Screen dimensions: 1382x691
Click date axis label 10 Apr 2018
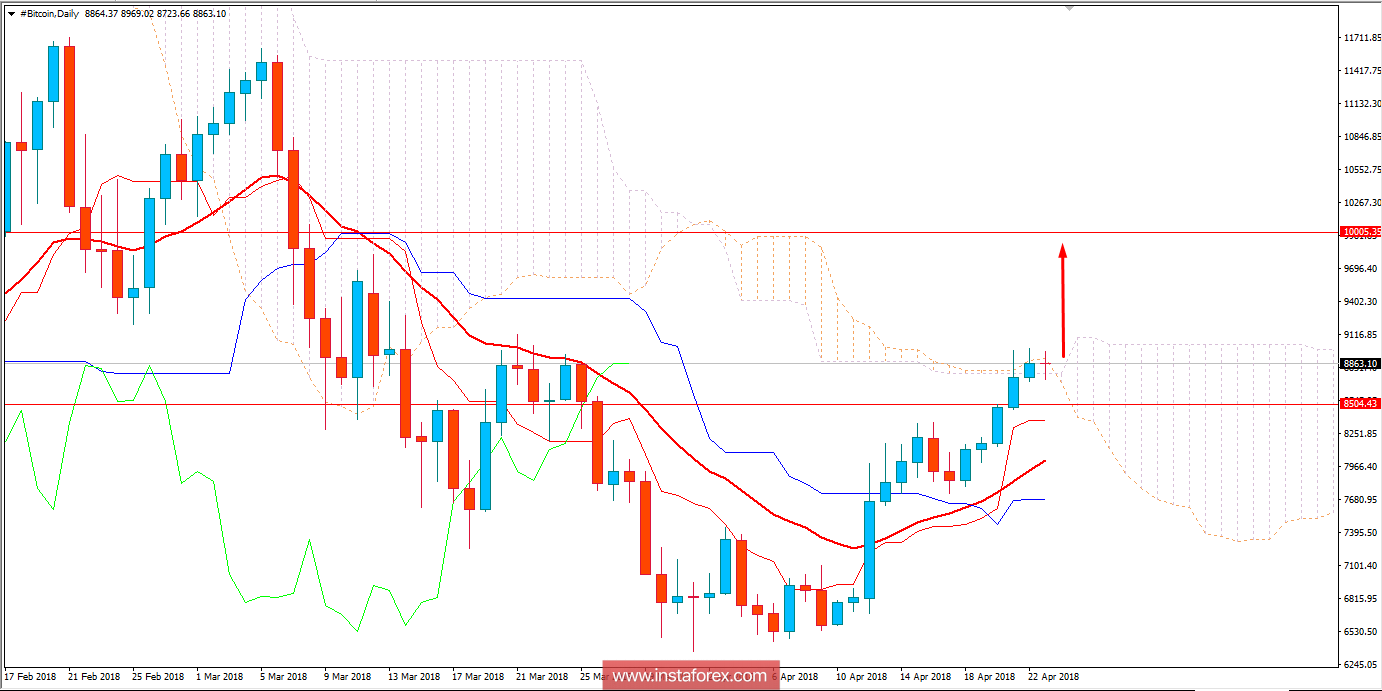pos(862,677)
